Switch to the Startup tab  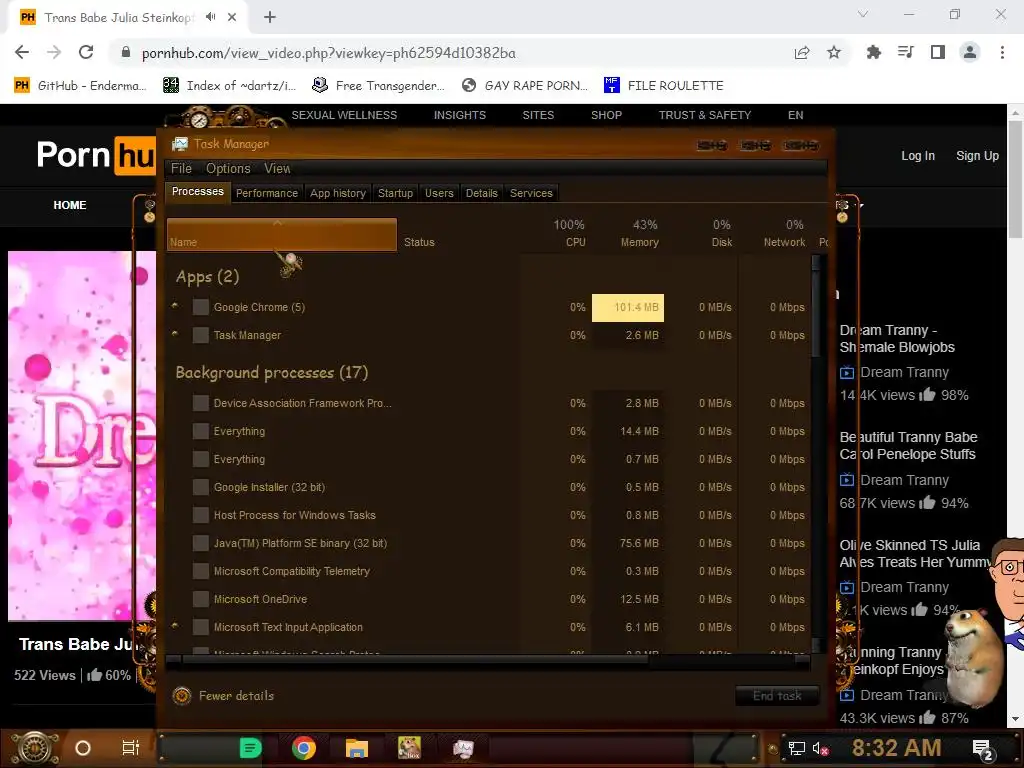(395, 193)
